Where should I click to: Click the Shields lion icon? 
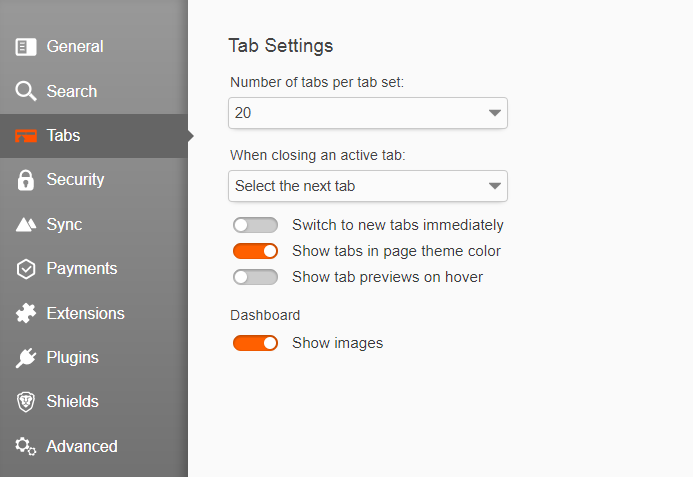point(26,402)
